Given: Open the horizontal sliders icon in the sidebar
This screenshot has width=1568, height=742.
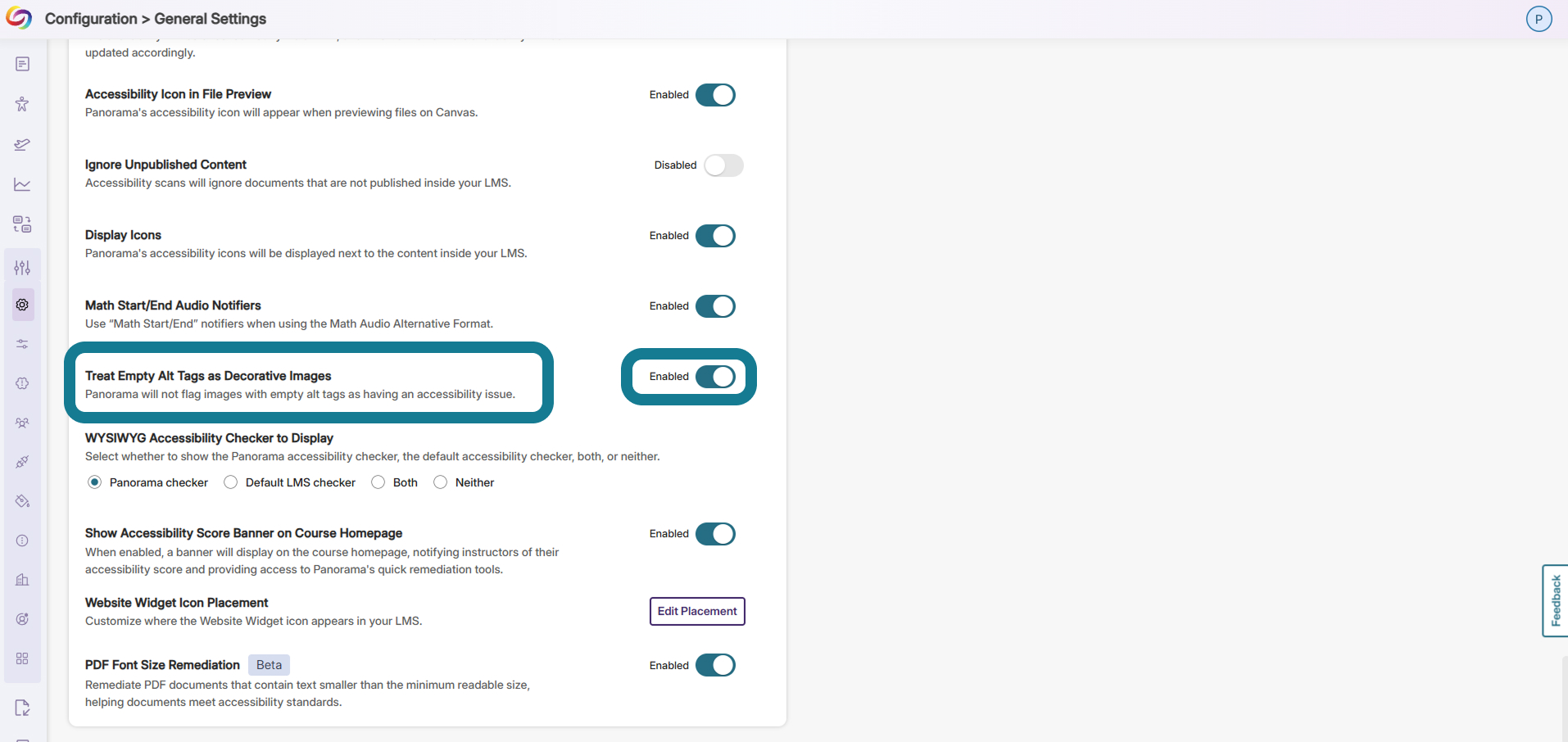Looking at the screenshot, I should 22,344.
